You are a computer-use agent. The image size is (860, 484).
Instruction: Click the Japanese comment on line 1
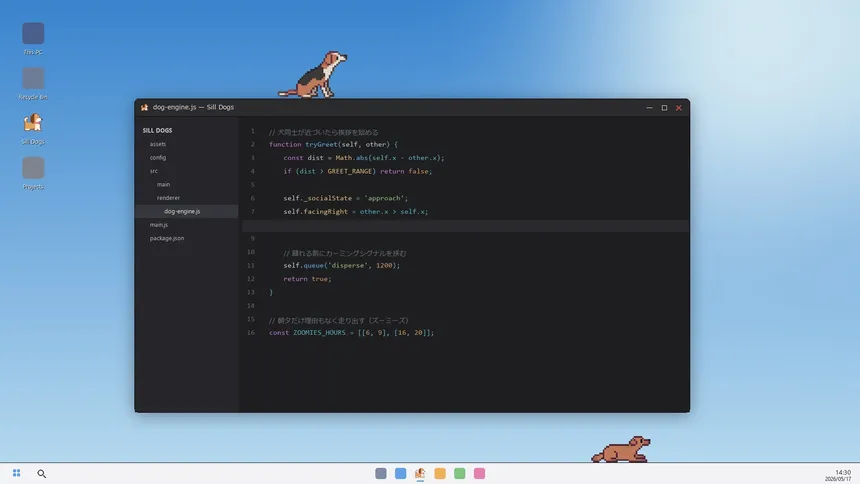click(324, 132)
